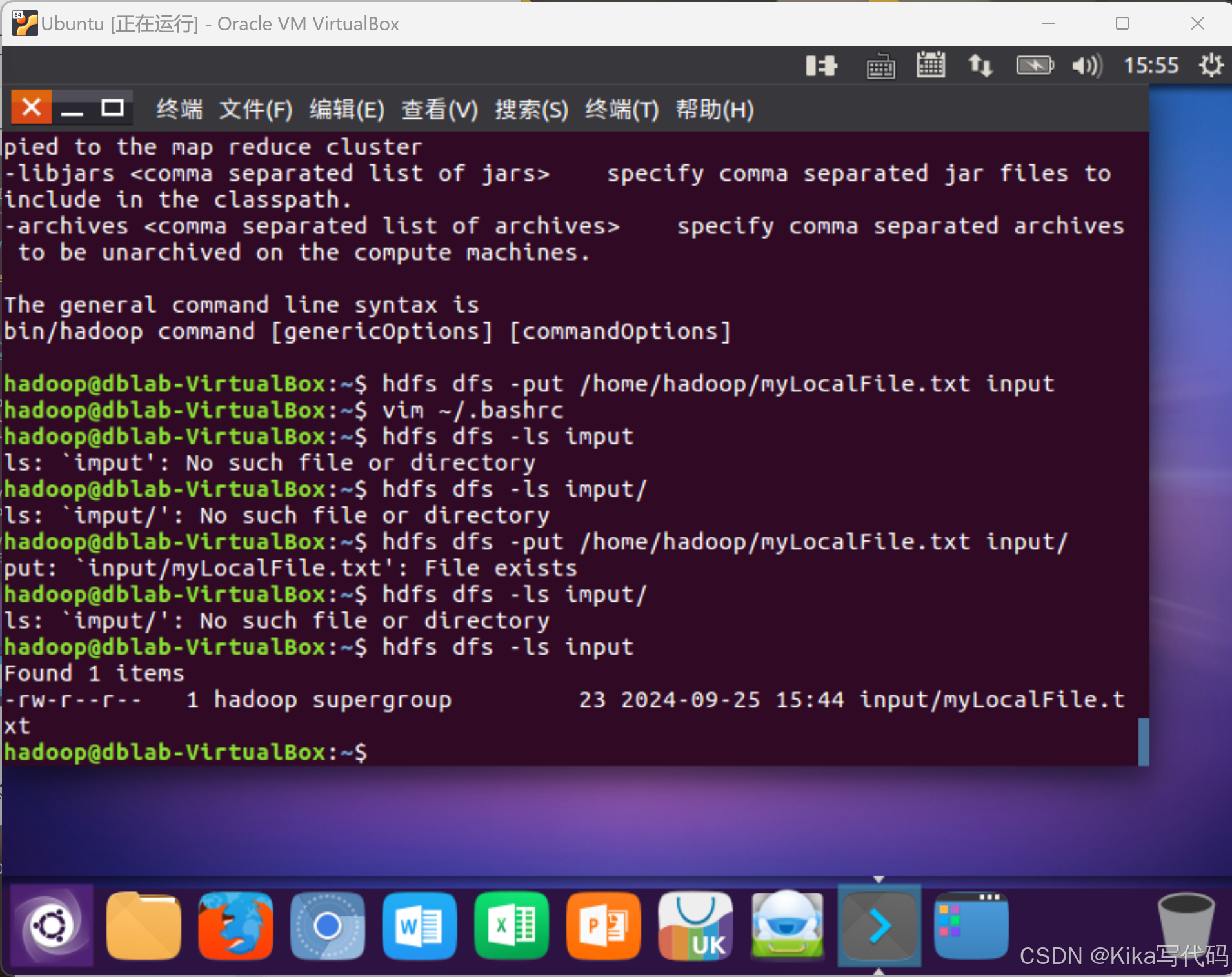Open the trash bin on the desktop

coord(1187,925)
